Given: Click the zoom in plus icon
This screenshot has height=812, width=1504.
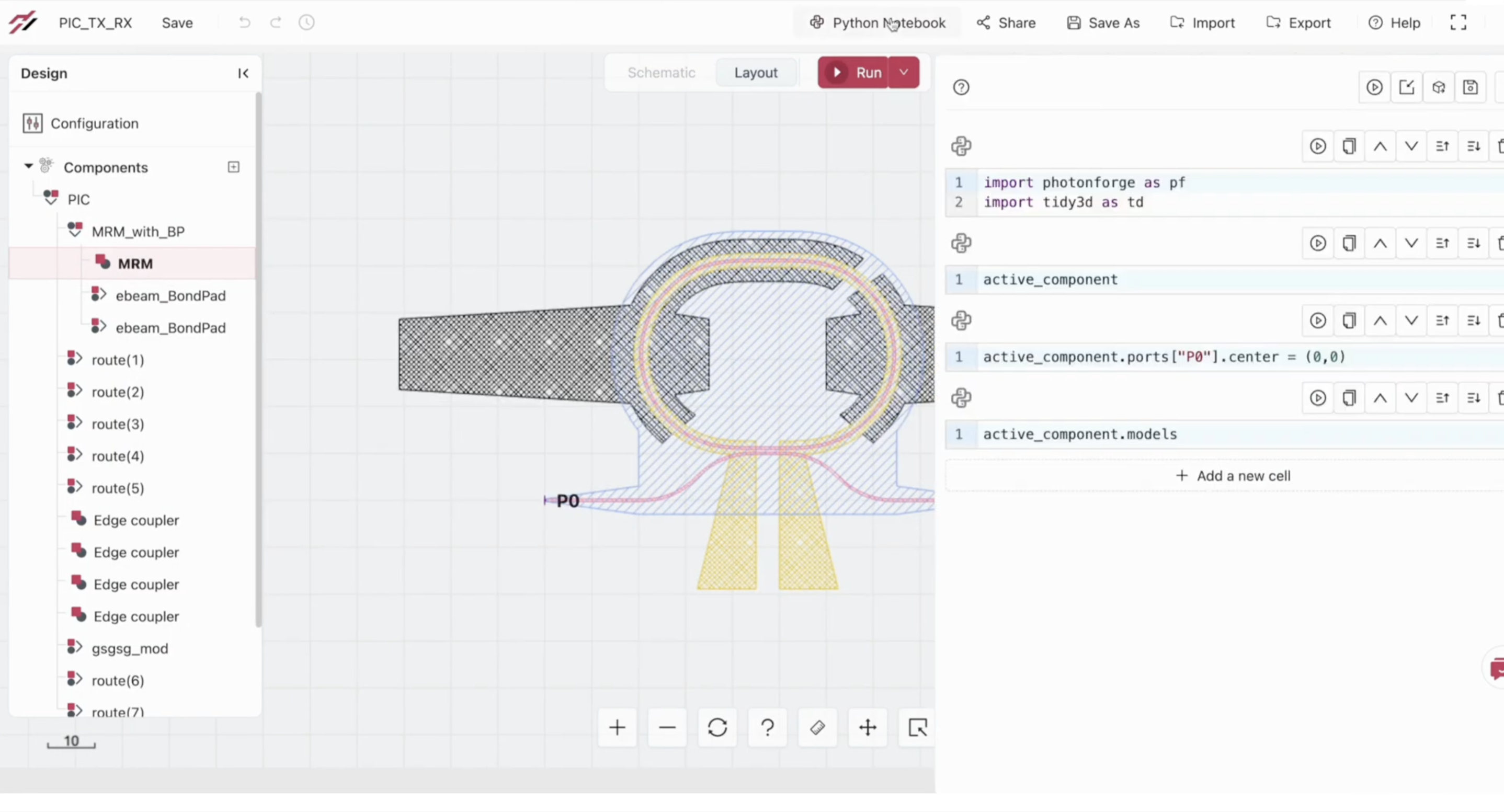Looking at the screenshot, I should (x=617, y=727).
